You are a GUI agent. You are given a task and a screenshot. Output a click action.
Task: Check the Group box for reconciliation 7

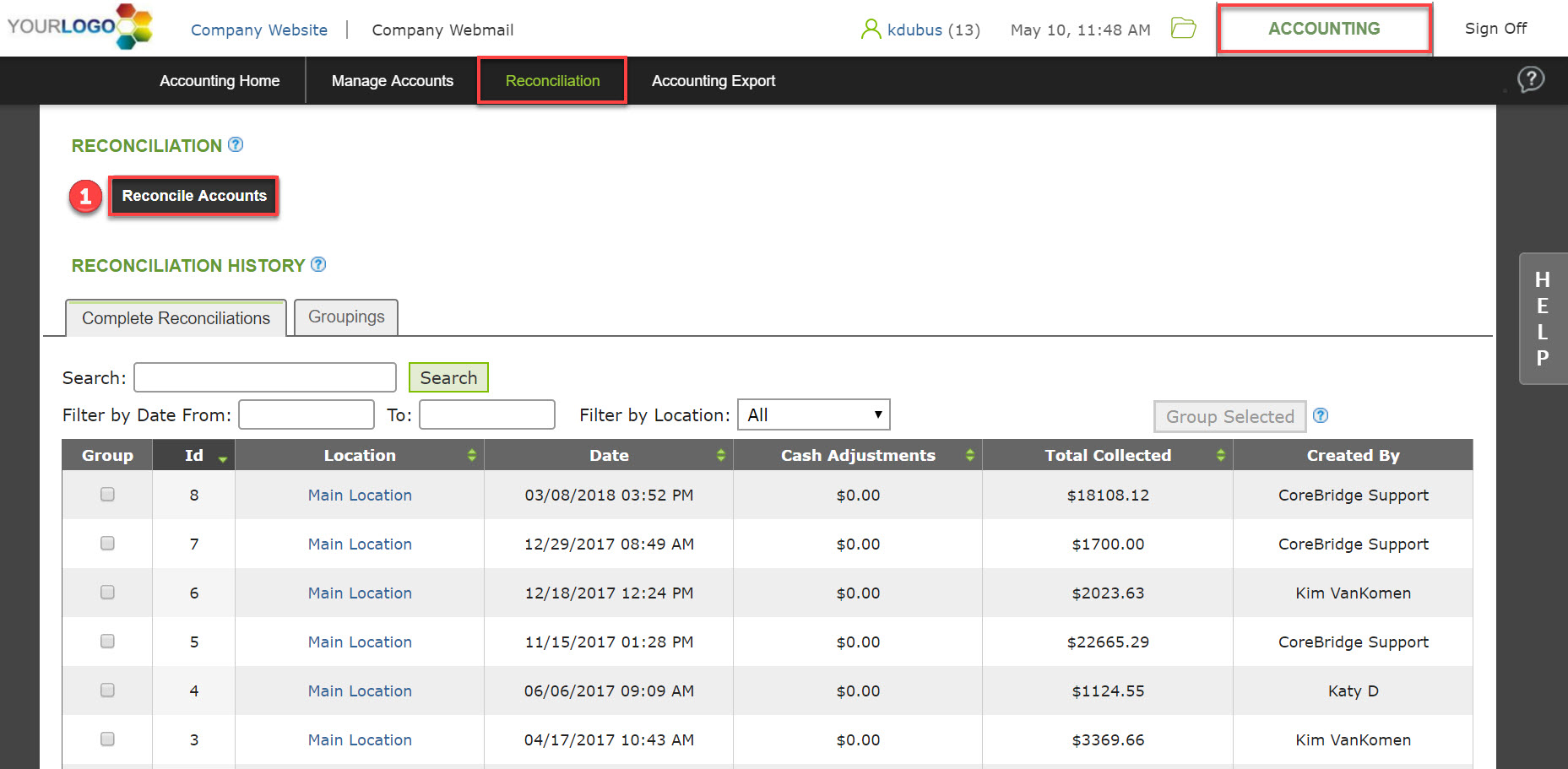pos(107,543)
